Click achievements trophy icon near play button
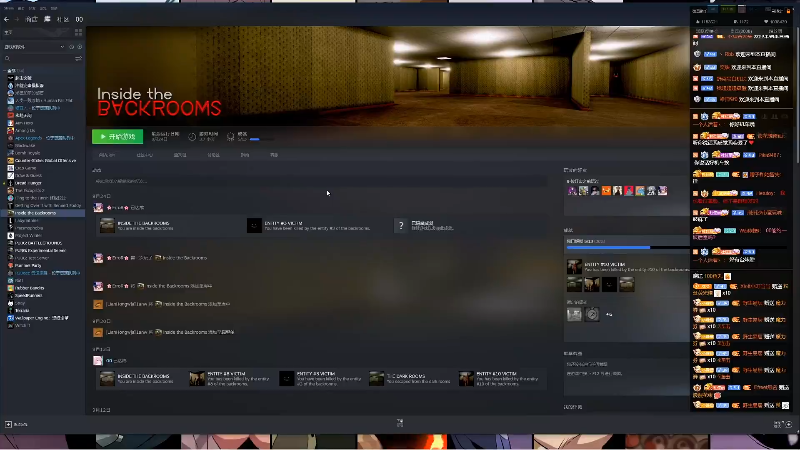This screenshot has width=800, height=450. coord(231,137)
